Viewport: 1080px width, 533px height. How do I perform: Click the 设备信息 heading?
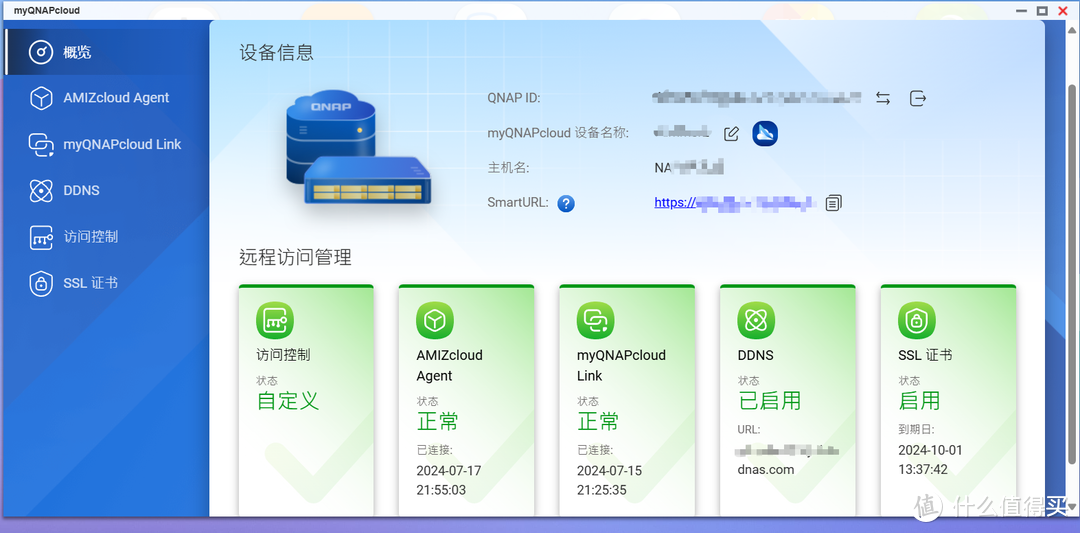coord(277,52)
